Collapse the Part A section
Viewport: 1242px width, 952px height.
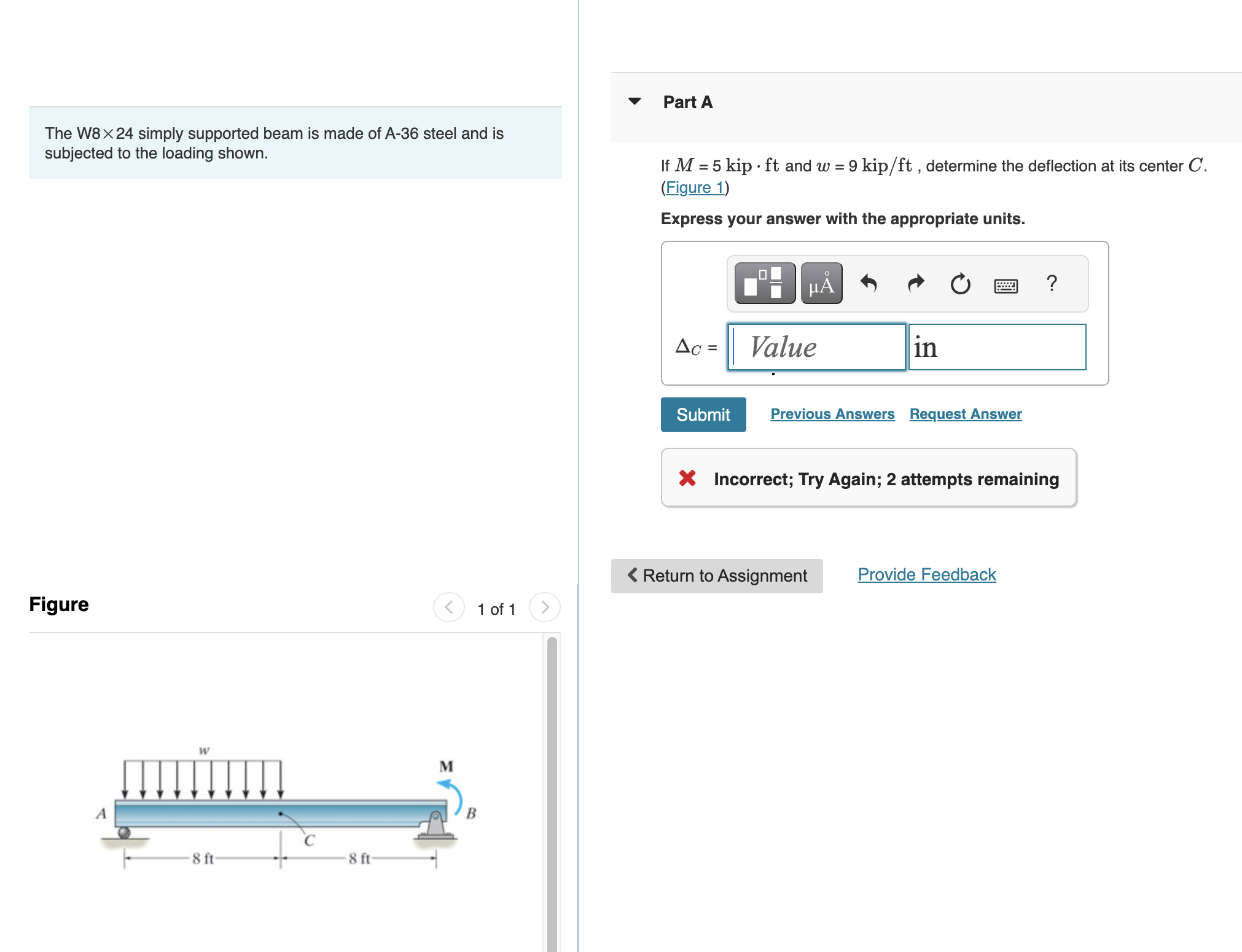635,101
